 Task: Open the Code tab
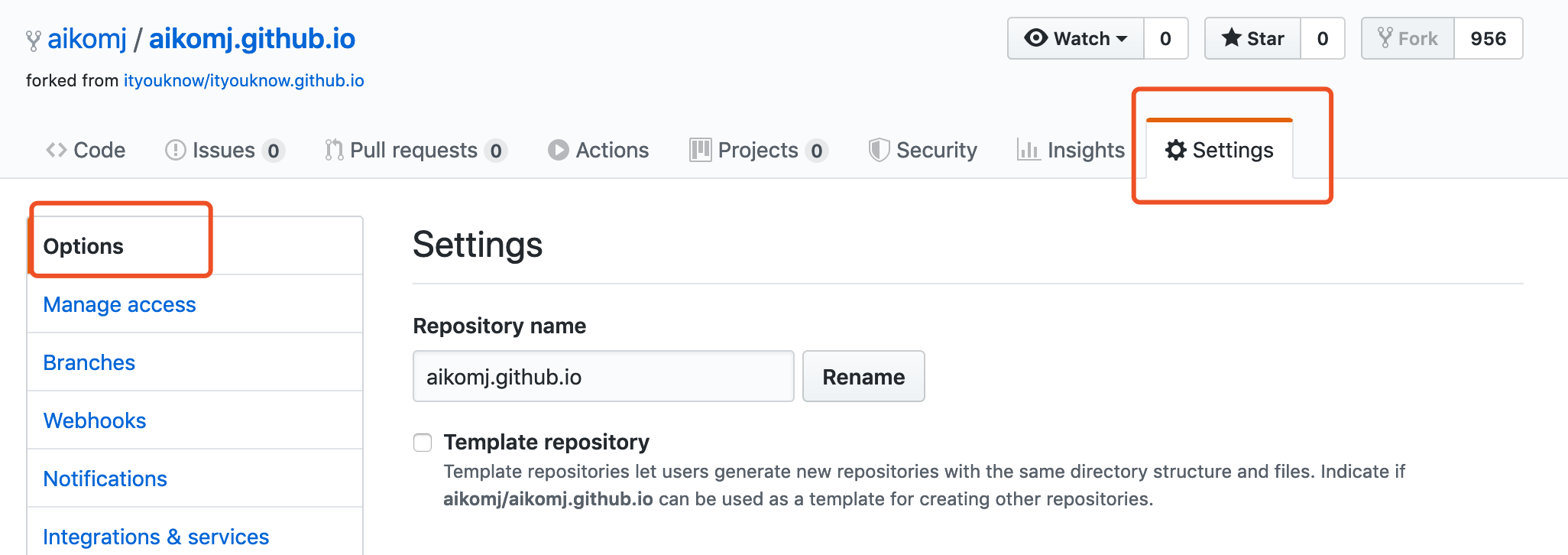86,150
